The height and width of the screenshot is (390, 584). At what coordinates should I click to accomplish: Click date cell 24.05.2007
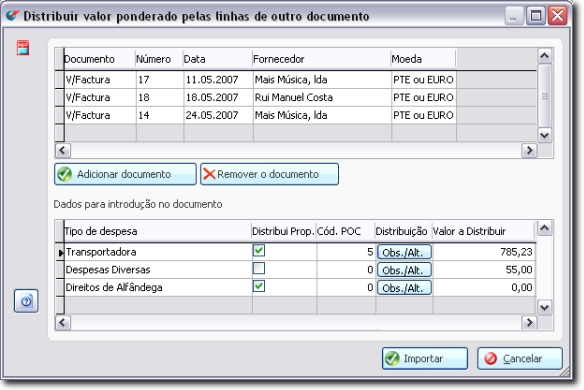coord(218,115)
